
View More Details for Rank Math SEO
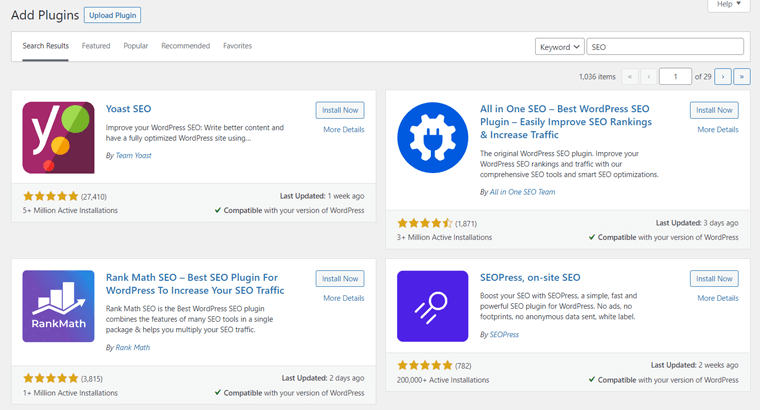coord(344,298)
